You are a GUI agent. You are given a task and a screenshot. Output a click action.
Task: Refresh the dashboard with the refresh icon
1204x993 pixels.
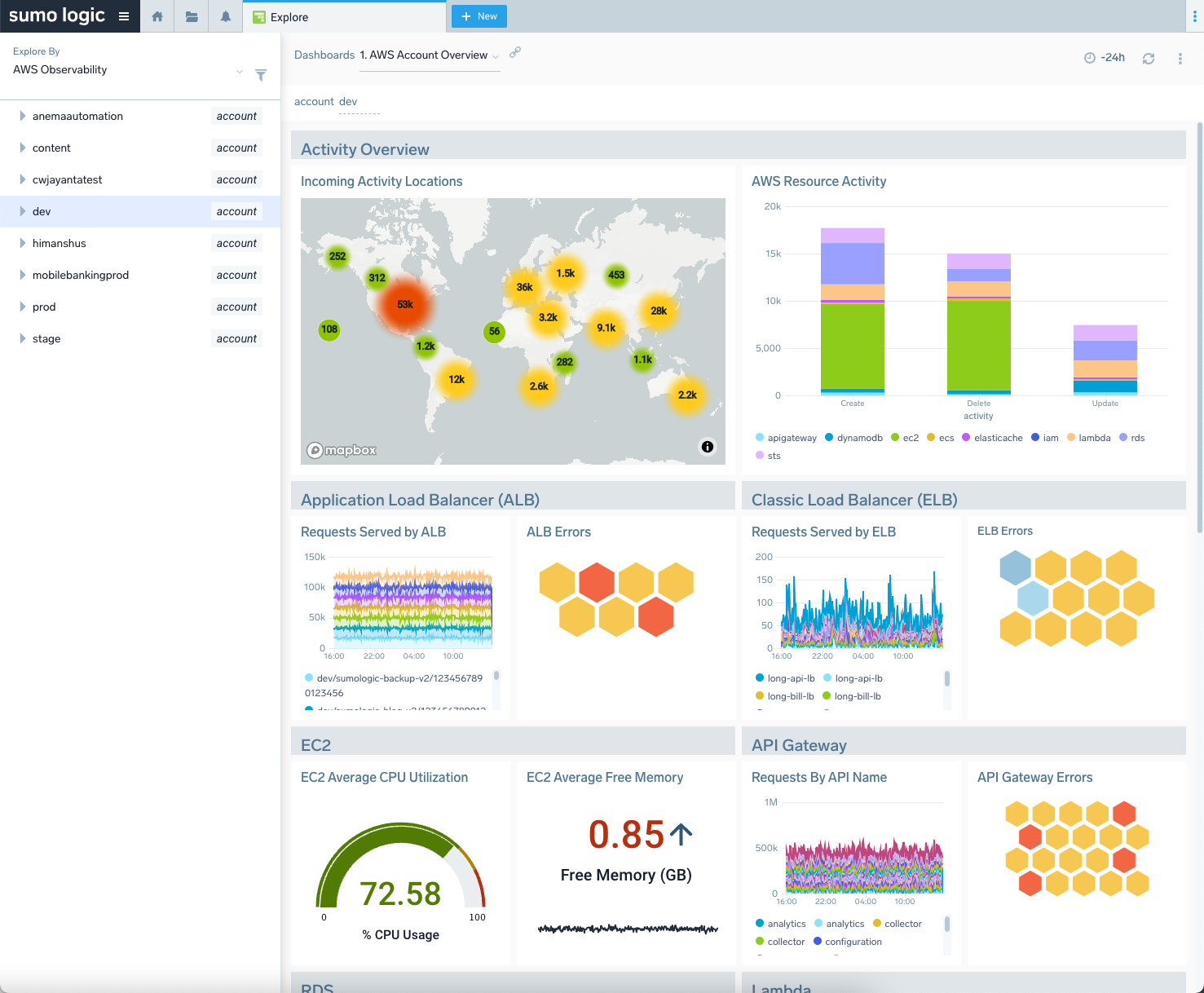pos(1149,59)
